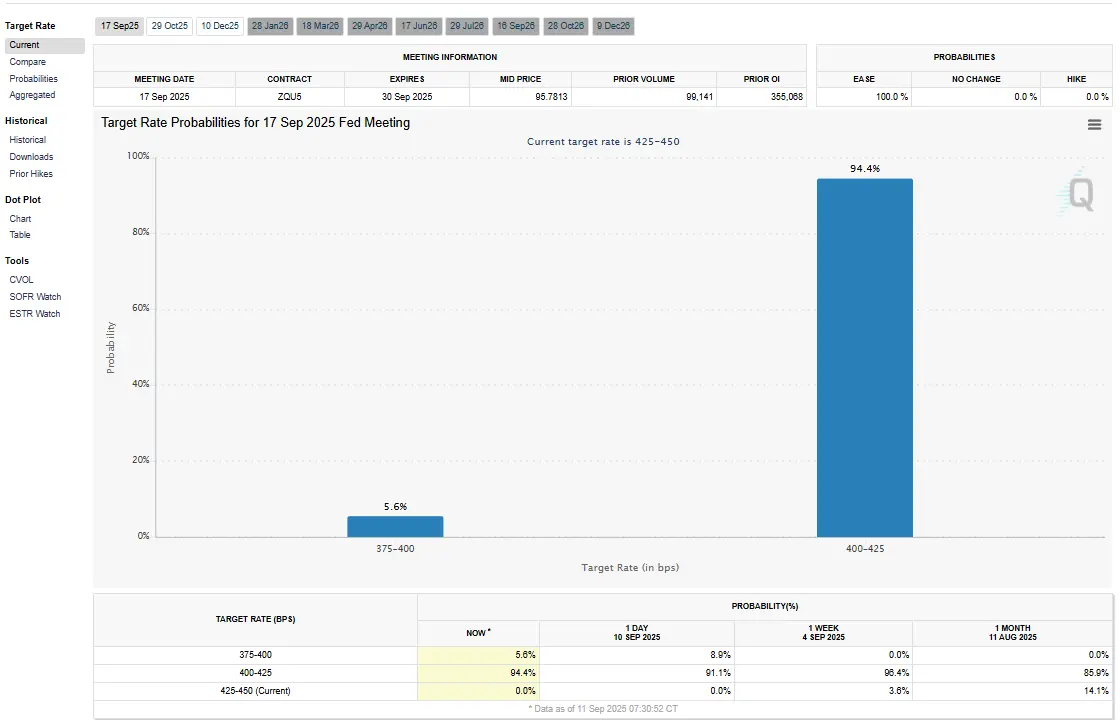This screenshot has height=720, width=1120.
Task: View Prior Hikes page
Action: point(32,174)
